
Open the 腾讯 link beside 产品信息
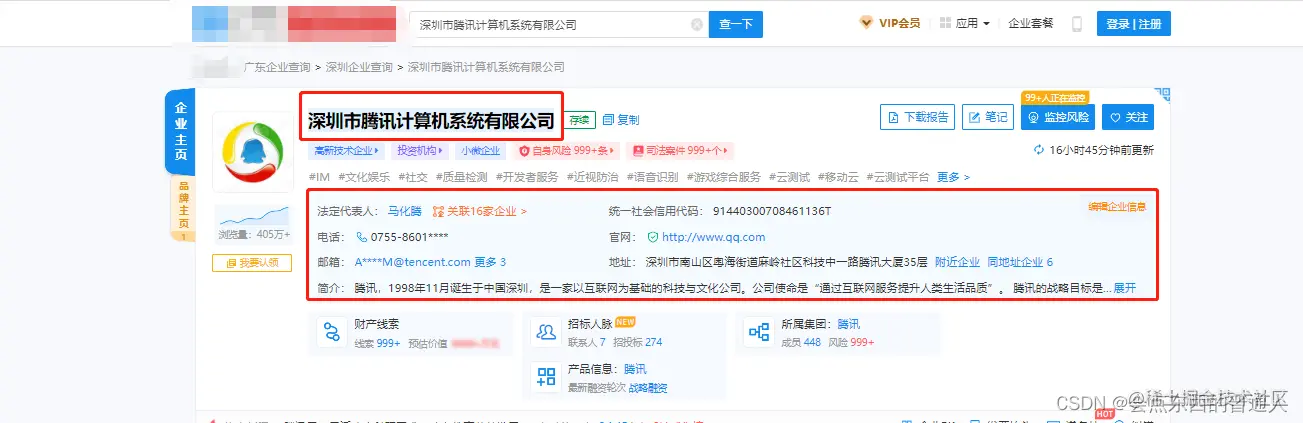[635, 369]
